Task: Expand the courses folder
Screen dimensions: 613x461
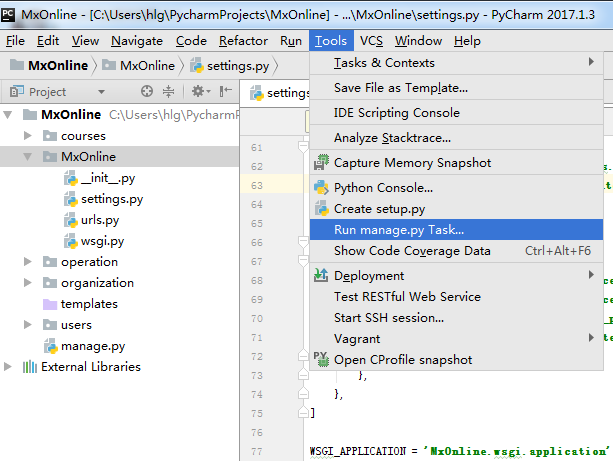Action: [27, 136]
